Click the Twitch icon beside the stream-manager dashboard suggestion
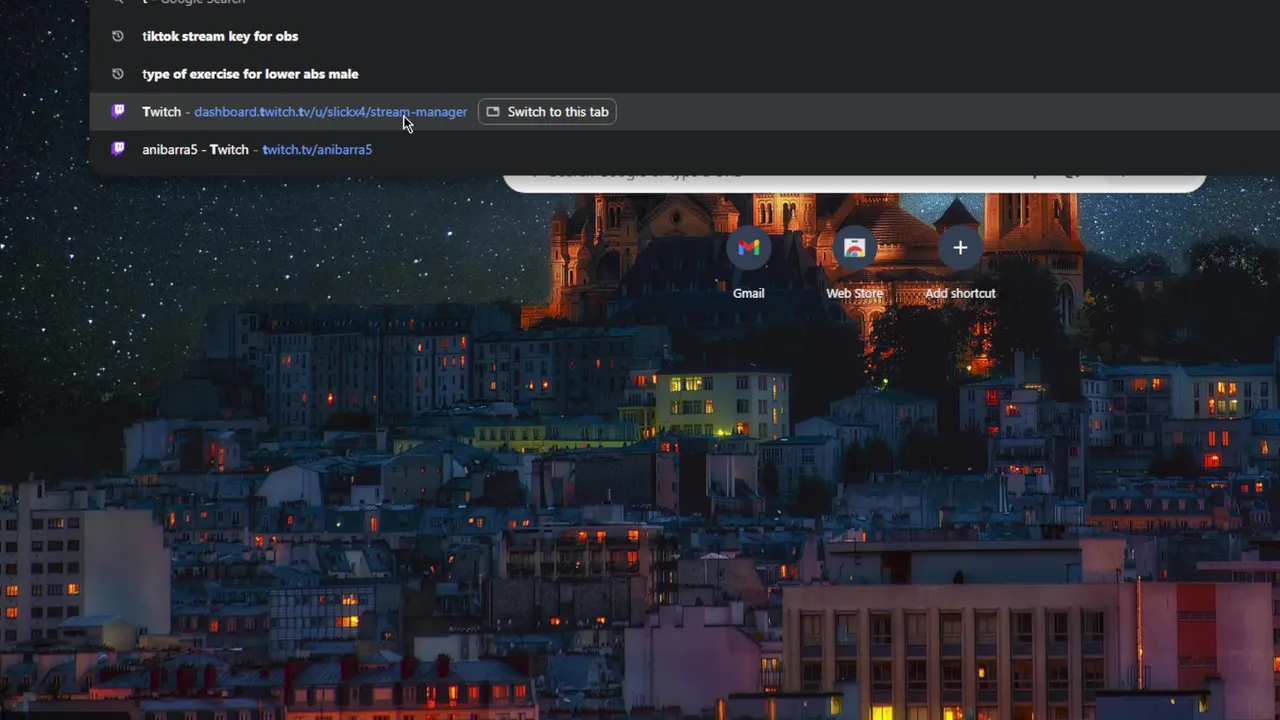1280x720 pixels. coord(118,111)
